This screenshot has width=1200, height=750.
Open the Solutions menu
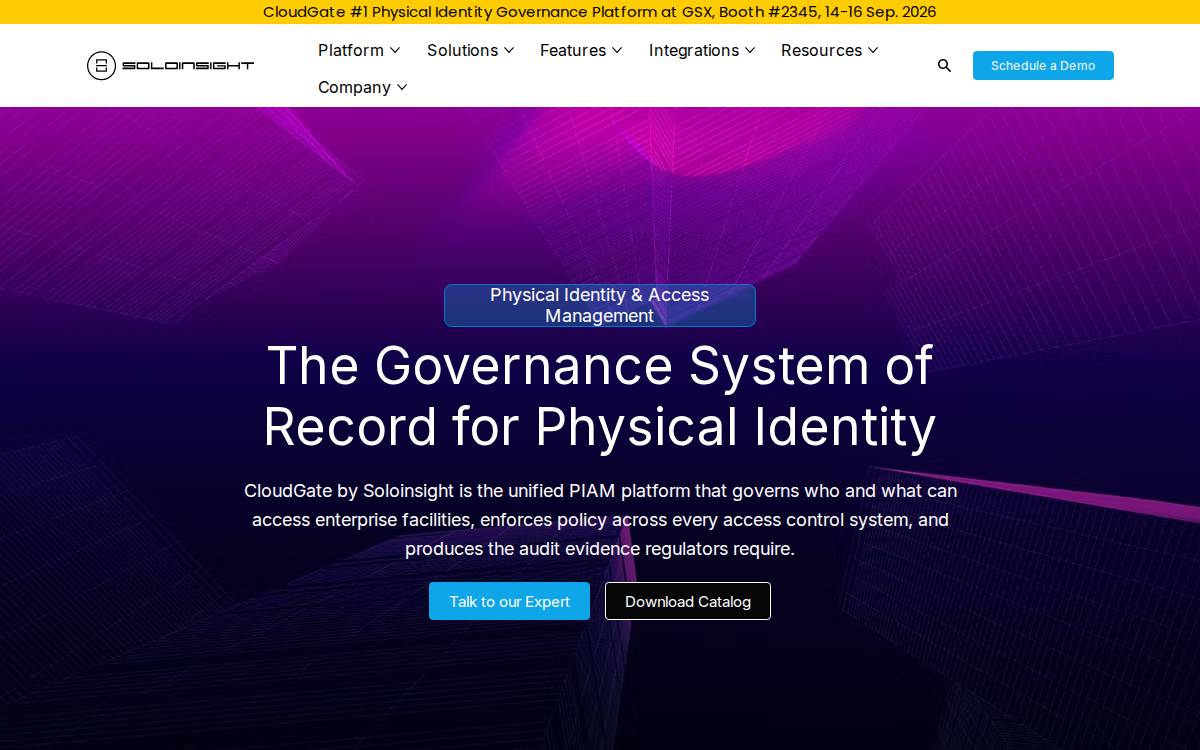[462, 50]
